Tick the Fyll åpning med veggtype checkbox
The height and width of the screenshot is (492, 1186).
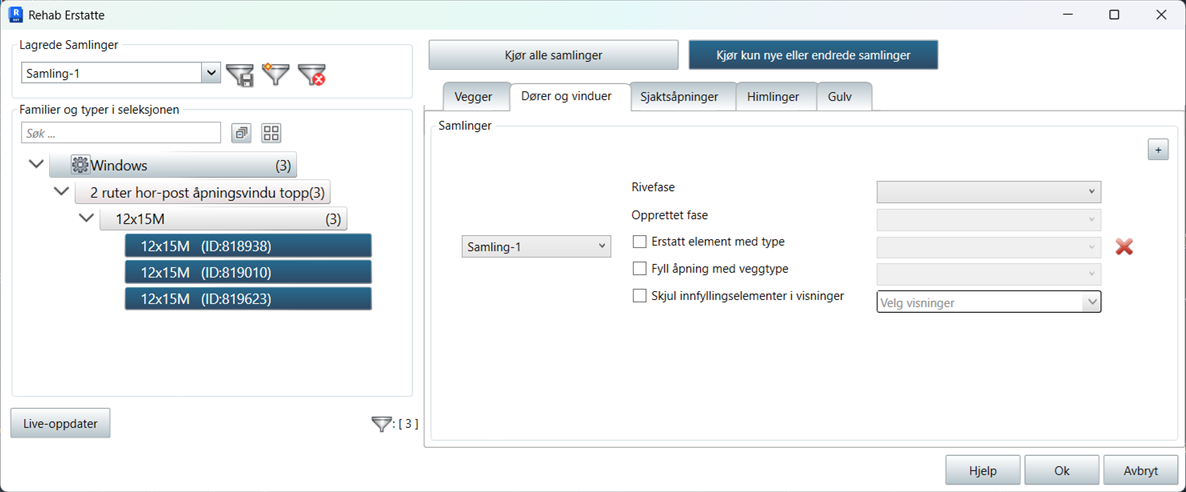[x=640, y=269]
